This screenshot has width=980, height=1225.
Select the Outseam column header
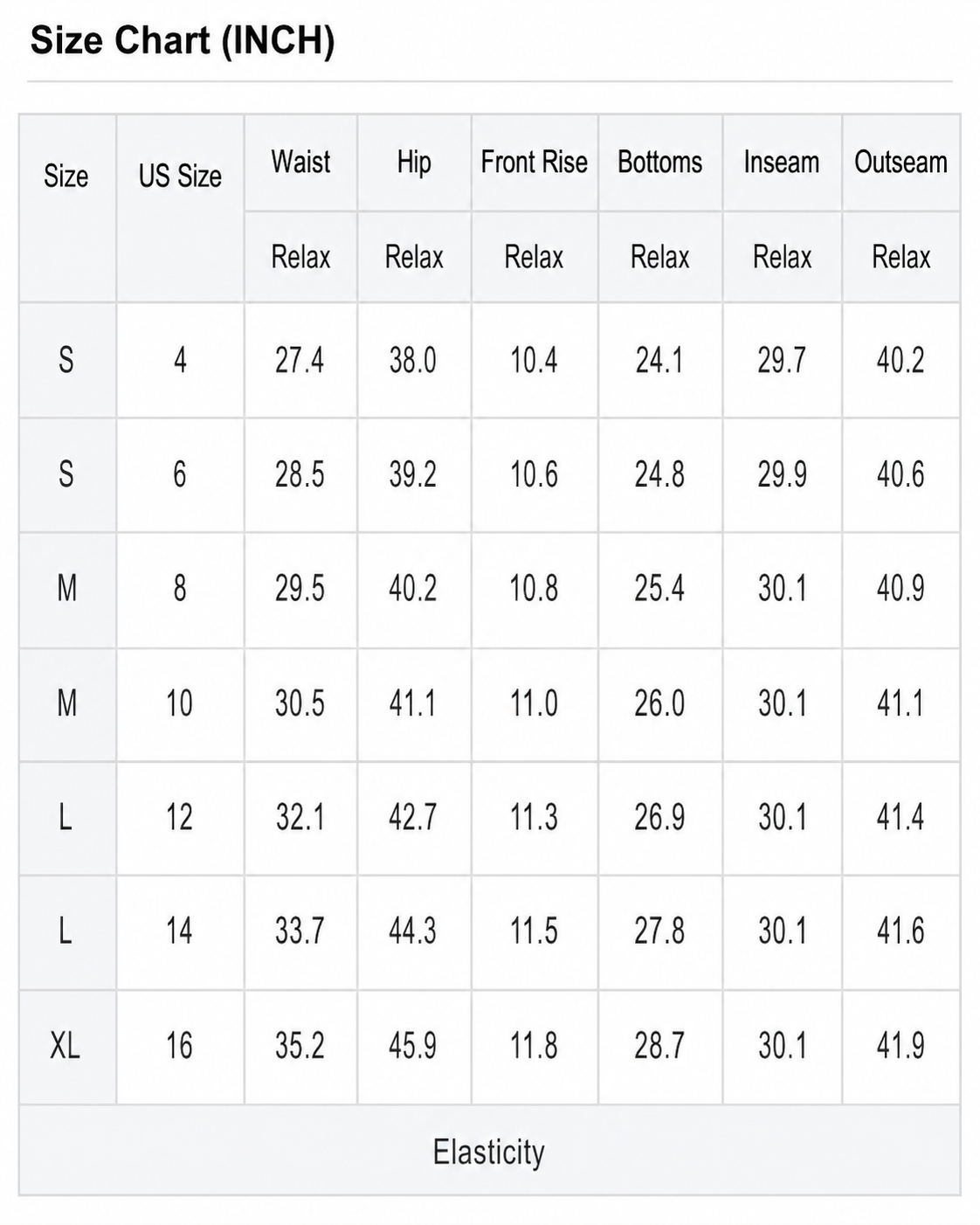(901, 163)
